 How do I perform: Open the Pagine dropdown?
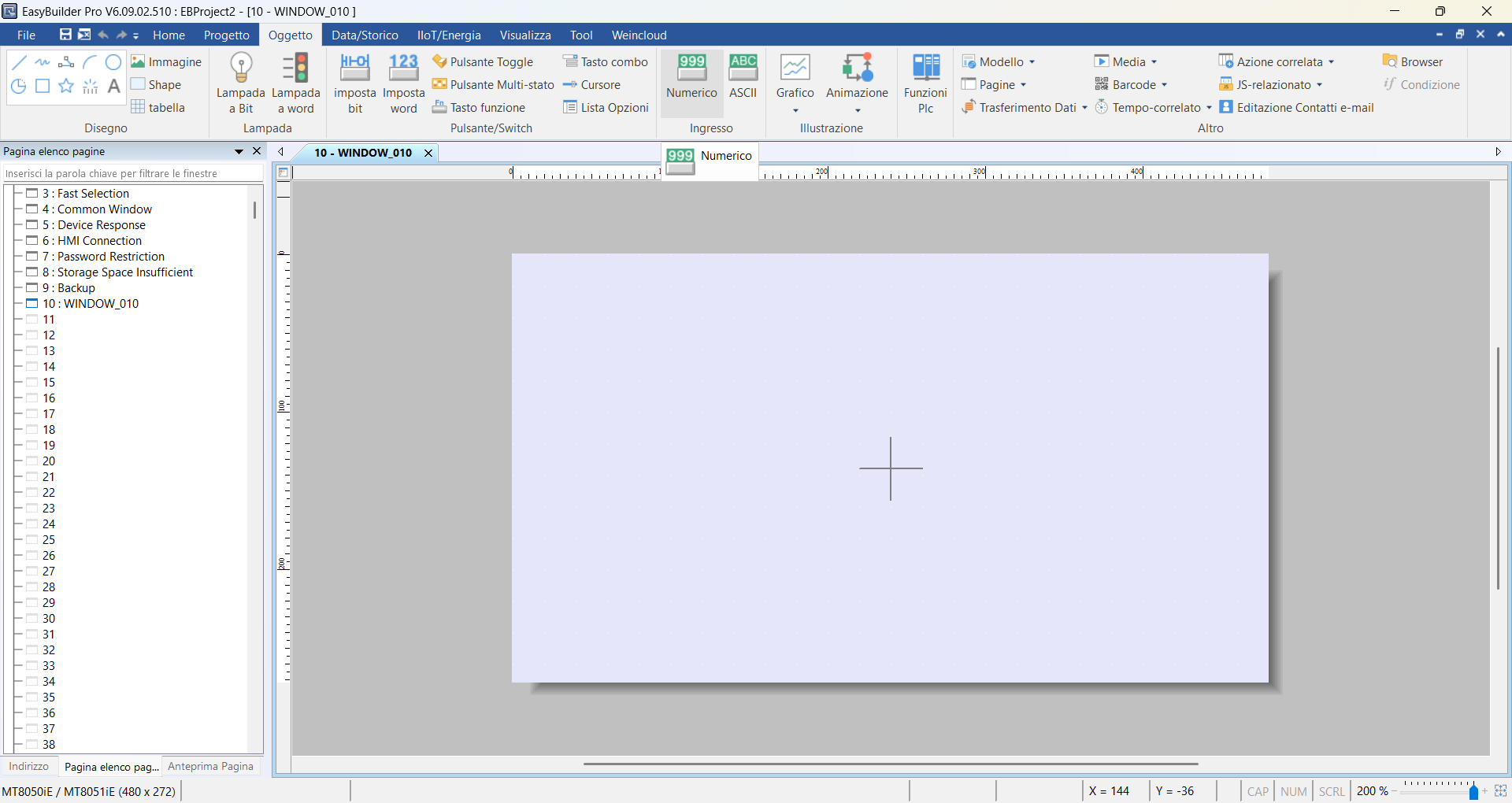[x=994, y=84]
